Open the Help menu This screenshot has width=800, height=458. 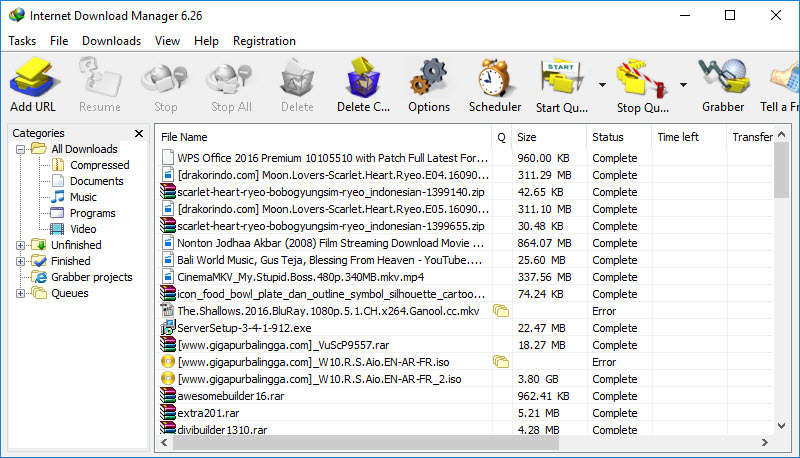206,41
